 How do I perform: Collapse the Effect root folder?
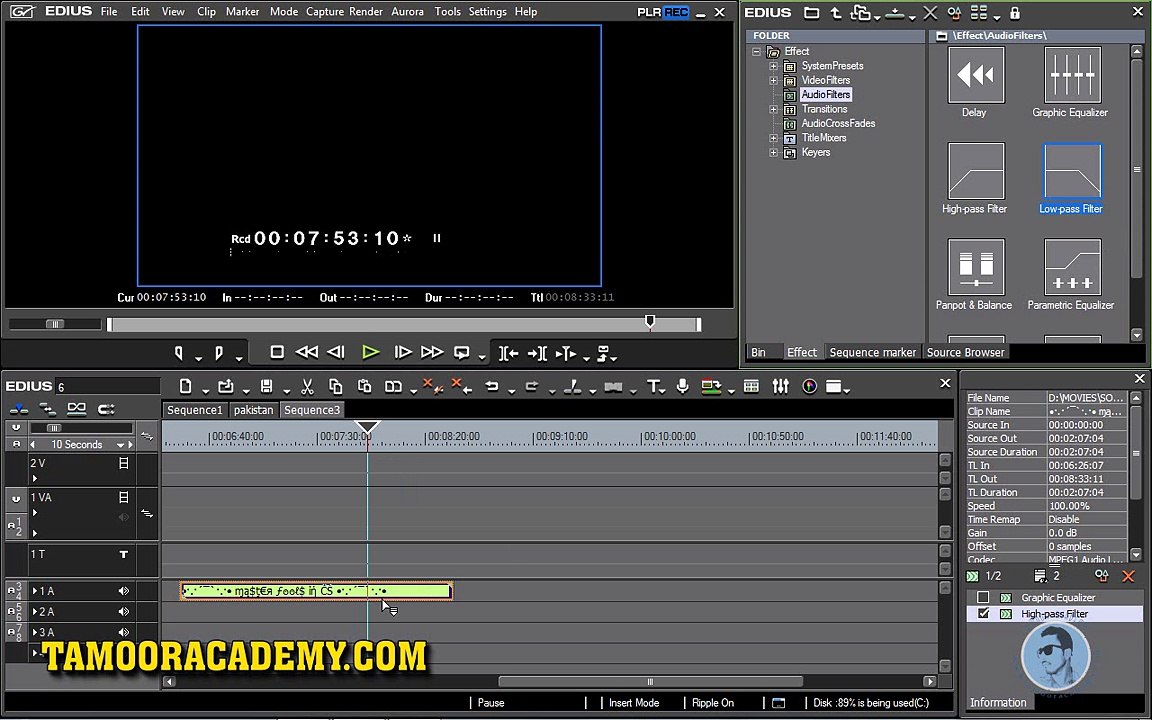click(756, 51)
